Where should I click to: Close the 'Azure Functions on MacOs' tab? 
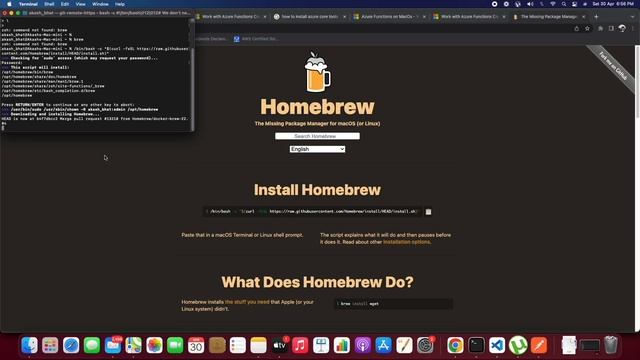click(424, 17)
